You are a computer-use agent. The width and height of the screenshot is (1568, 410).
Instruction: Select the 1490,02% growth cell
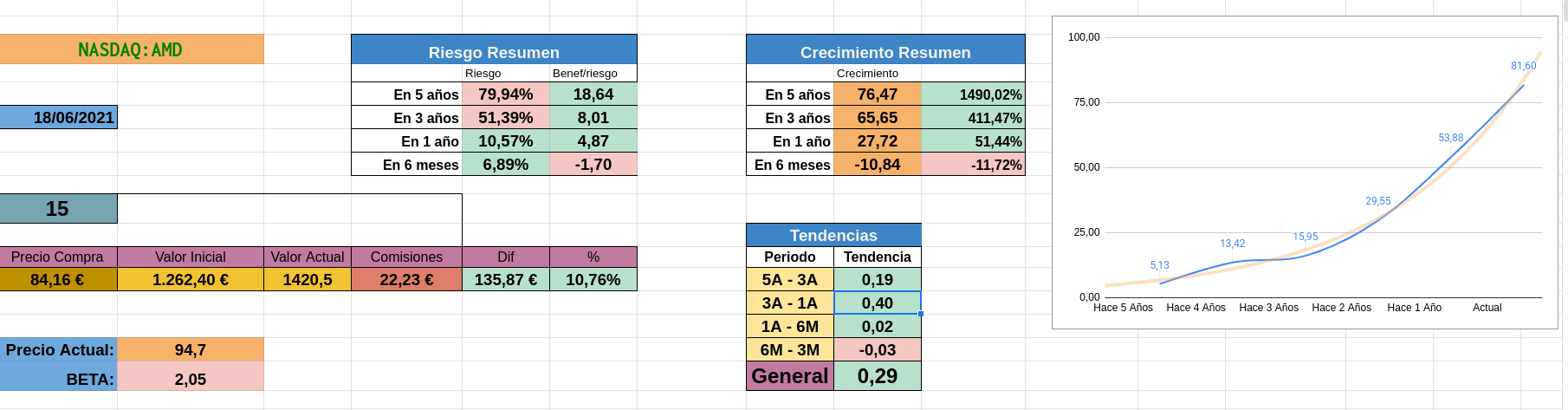[x=973, y=94]
